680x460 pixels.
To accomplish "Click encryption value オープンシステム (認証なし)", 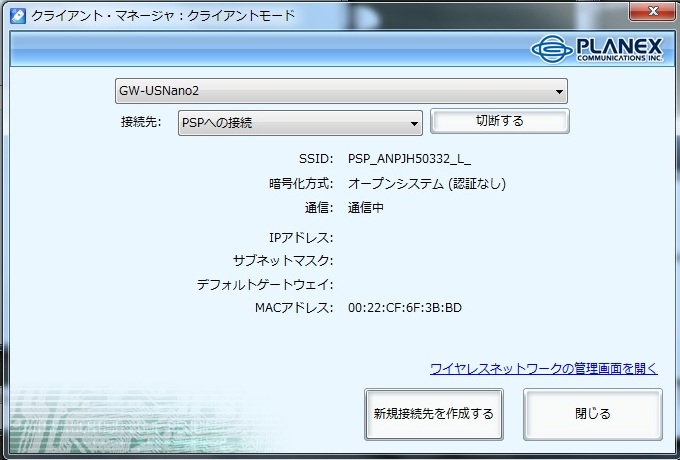I will point(427,184).
